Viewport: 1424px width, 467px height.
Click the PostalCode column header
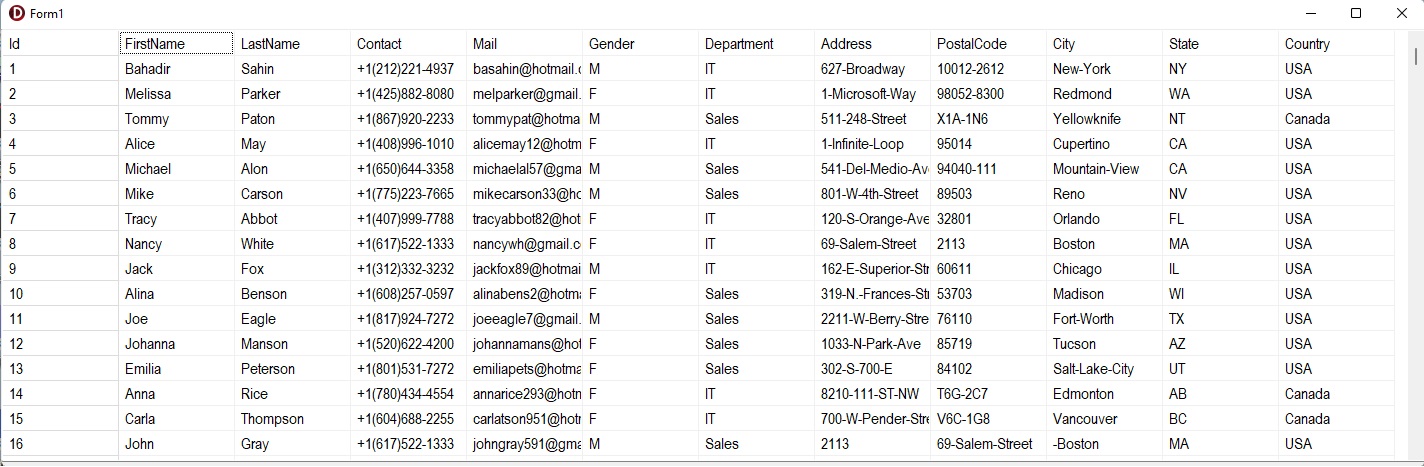(x=988, y=43)
